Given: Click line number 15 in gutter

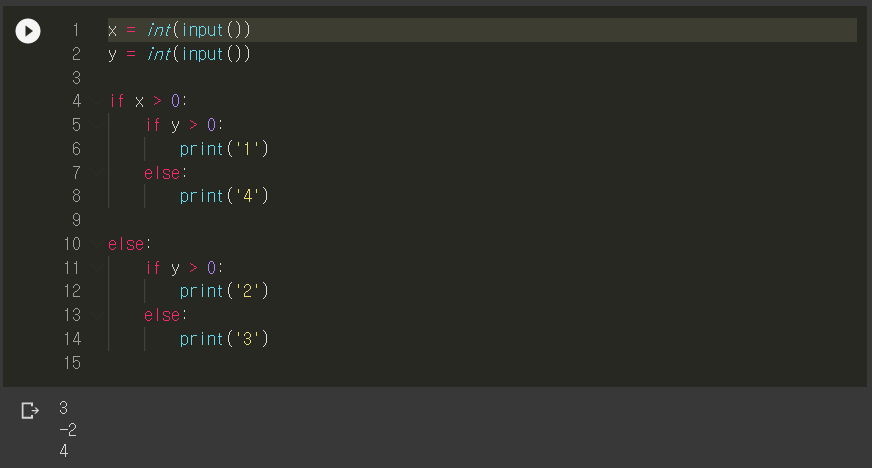Looking at the screenshot, I should pyautogui.click(x=72, y=363).
